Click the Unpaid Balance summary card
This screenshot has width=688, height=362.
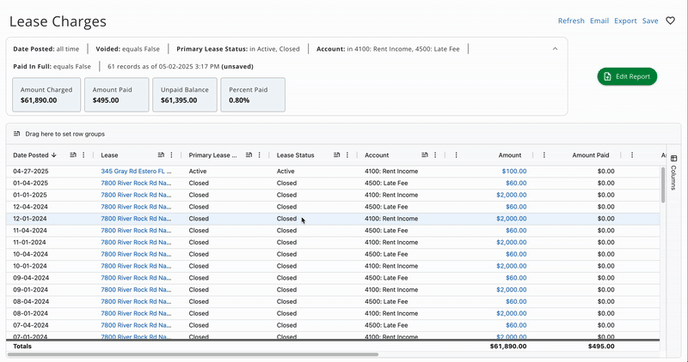click(x=185, y=95)
